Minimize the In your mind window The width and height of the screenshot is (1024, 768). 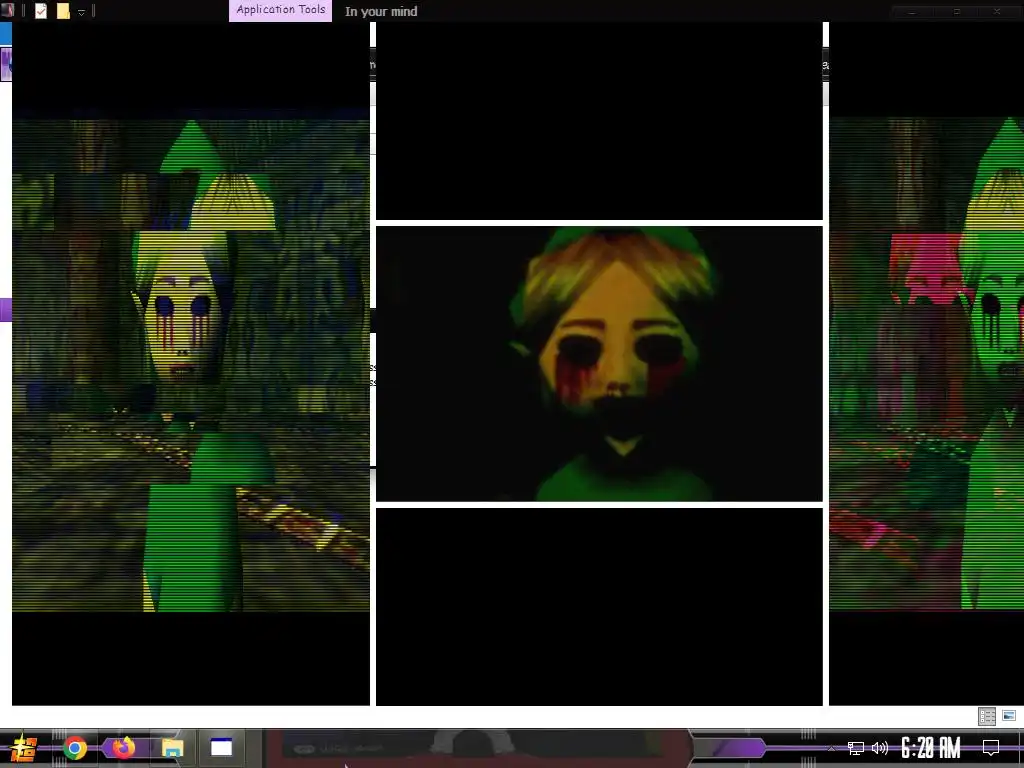pyautogui.click(x=912, y=11)
